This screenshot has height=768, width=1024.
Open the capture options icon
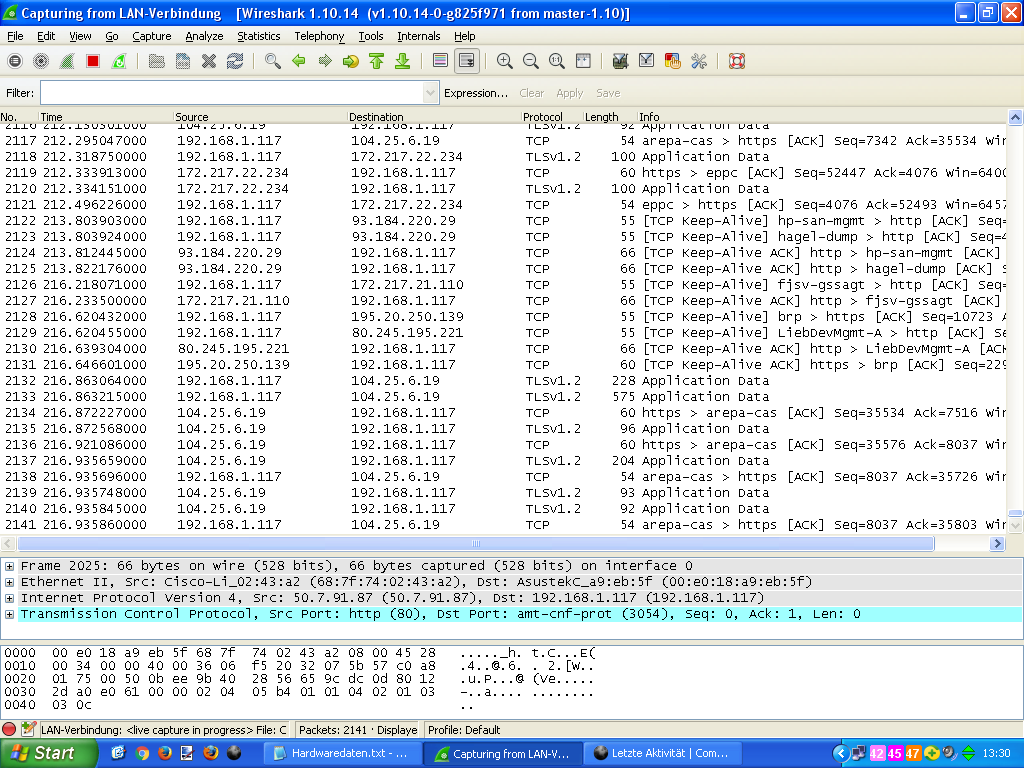point(41,61)
